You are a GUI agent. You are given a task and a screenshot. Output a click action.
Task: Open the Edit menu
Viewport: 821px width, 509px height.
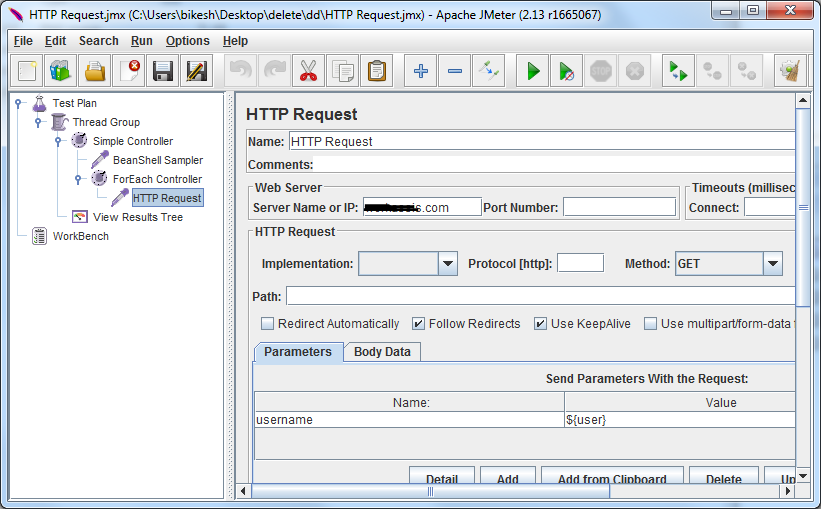click(56, 41)
